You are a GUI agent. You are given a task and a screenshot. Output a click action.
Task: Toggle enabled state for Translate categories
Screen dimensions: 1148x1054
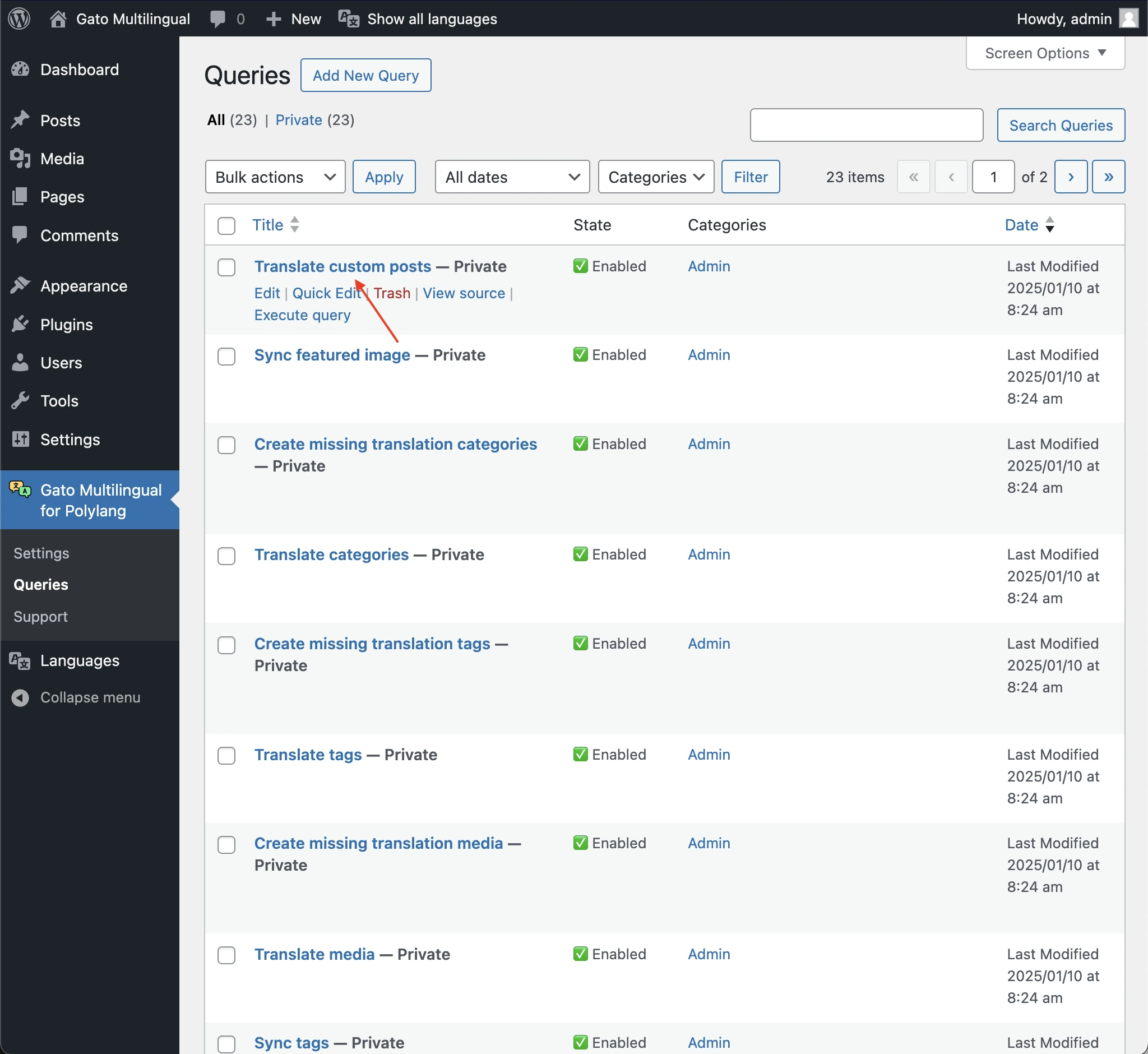click(x=581, y=554)
